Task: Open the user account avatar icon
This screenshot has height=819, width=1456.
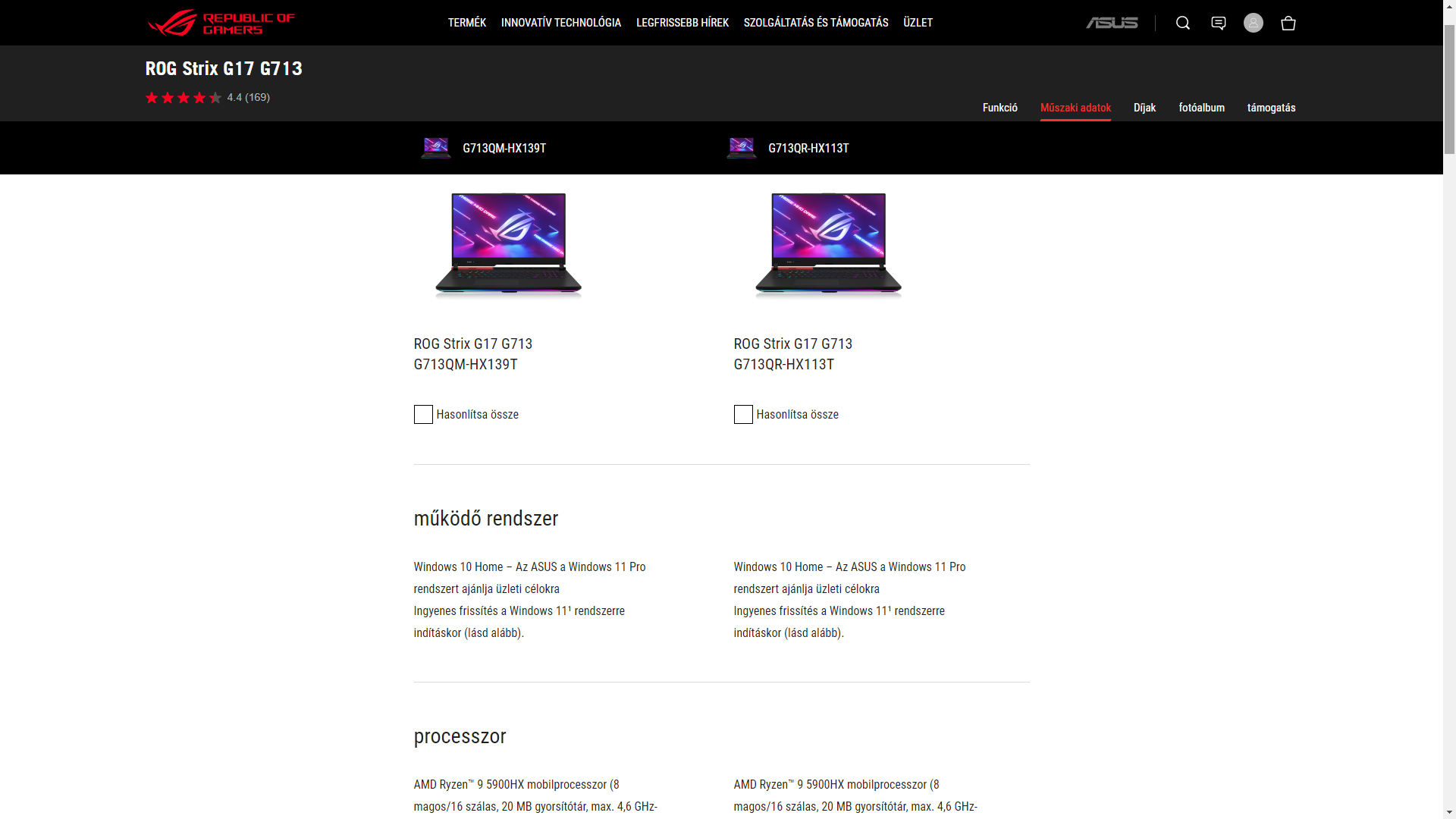Action: point(1253,23)
